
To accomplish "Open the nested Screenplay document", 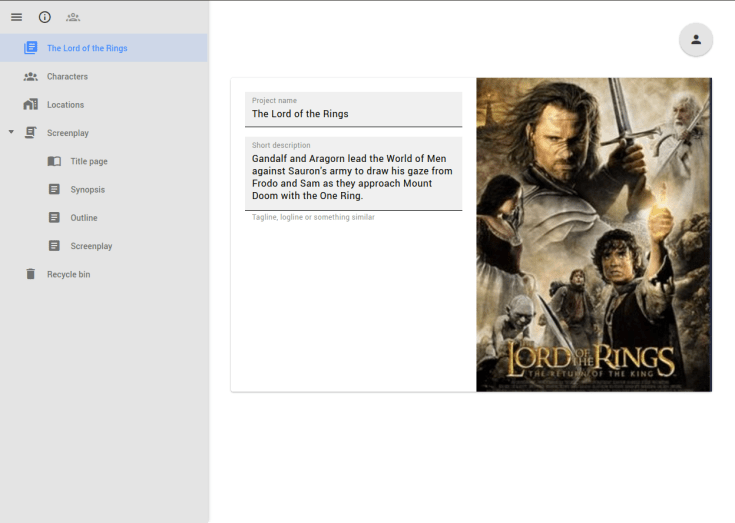I will pos(91,246).
